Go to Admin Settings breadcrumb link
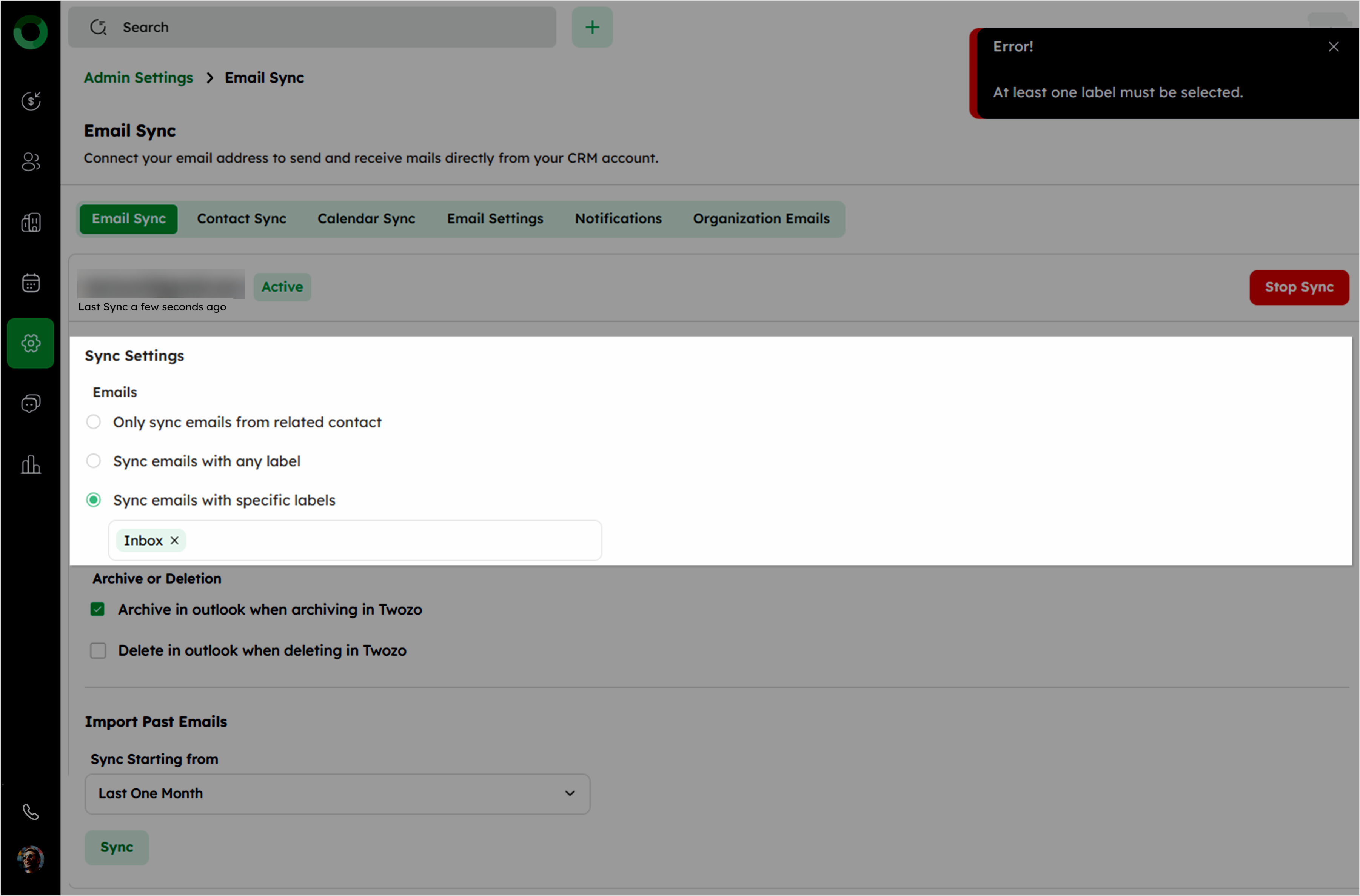The height and width of the screenshot is (896, 1360). pyautogui.click(x=139, y=78)
